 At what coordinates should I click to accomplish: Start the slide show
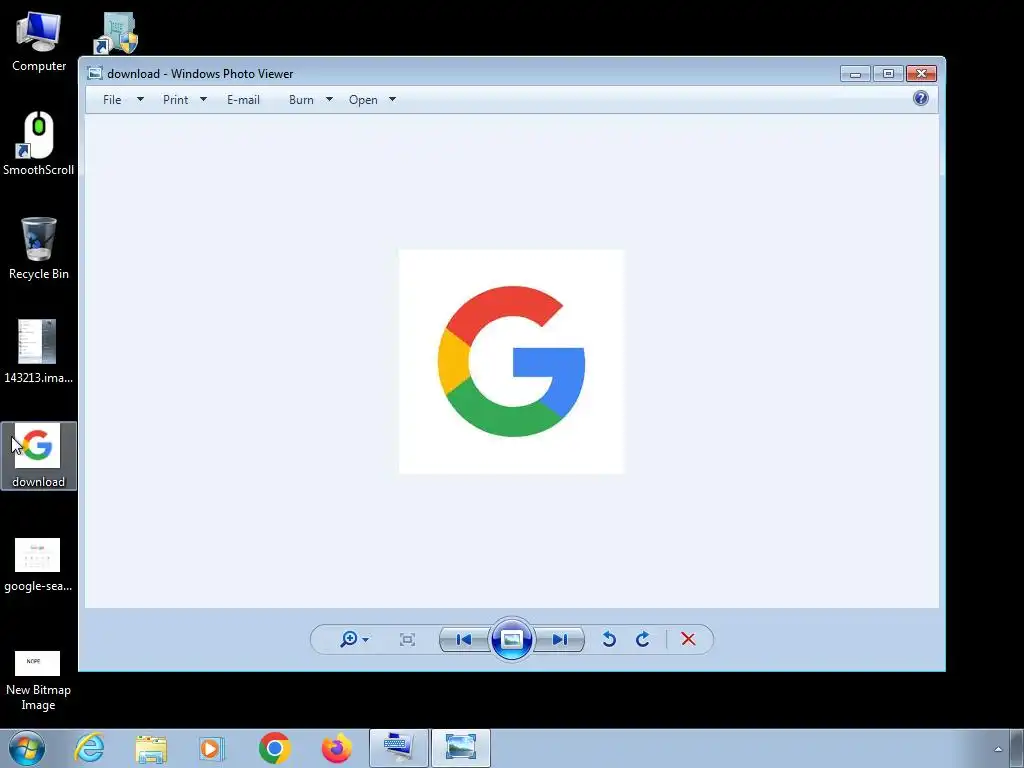point(512,639)
